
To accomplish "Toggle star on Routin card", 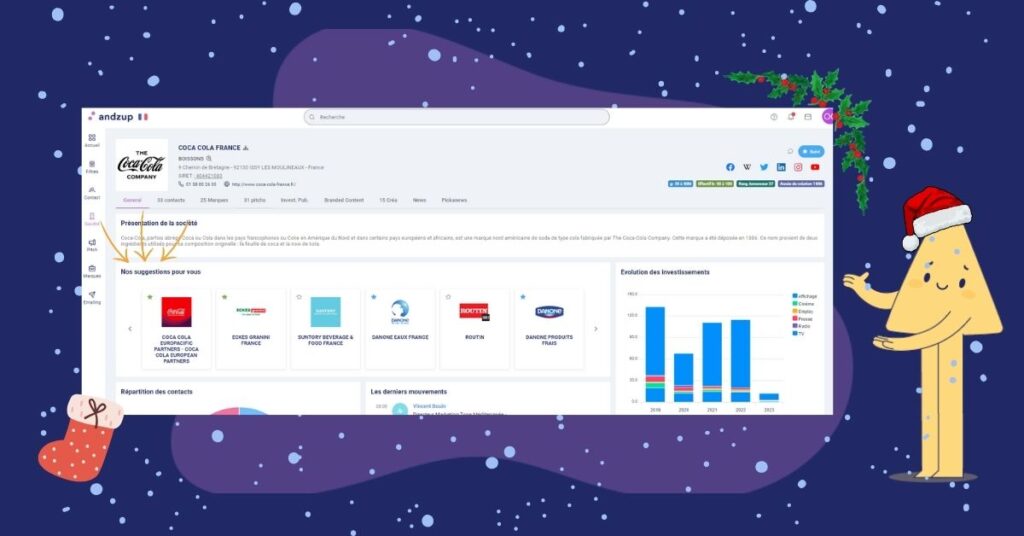I will (448, 297).
